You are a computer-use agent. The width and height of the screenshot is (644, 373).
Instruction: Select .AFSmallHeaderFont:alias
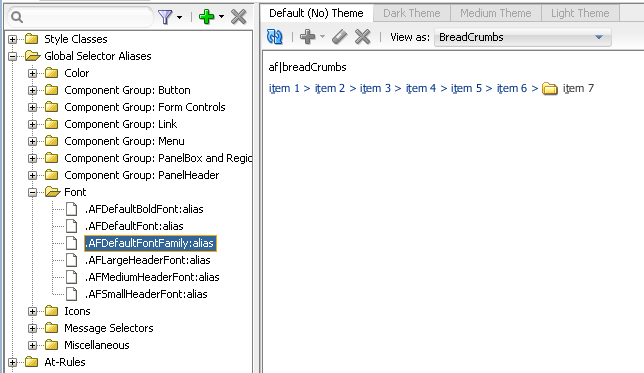click(x=146, y=294)
